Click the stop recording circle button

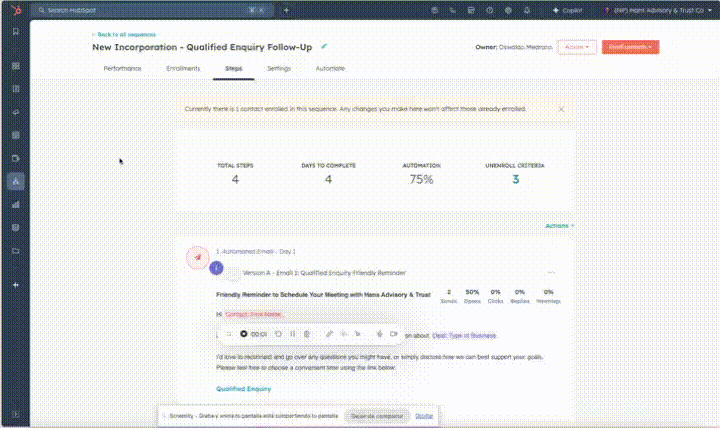click(x=244, y=334)
